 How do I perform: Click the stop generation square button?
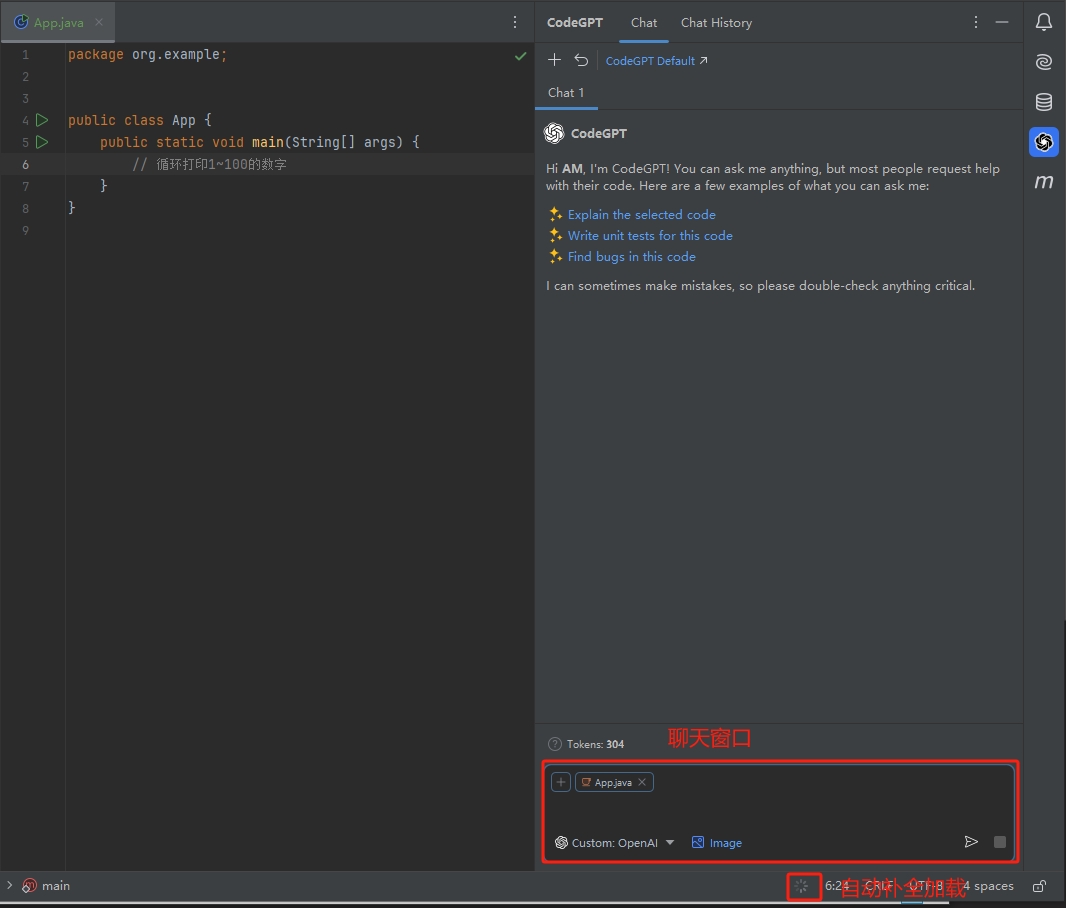999,842
